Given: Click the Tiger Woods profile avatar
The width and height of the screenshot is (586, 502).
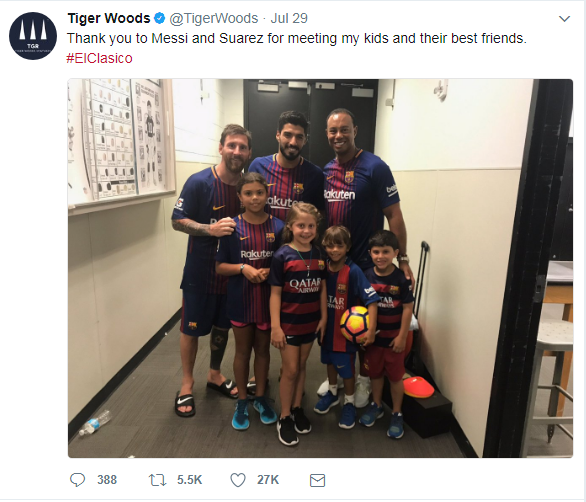Looking at the screenshot, I should click(33, 36).
